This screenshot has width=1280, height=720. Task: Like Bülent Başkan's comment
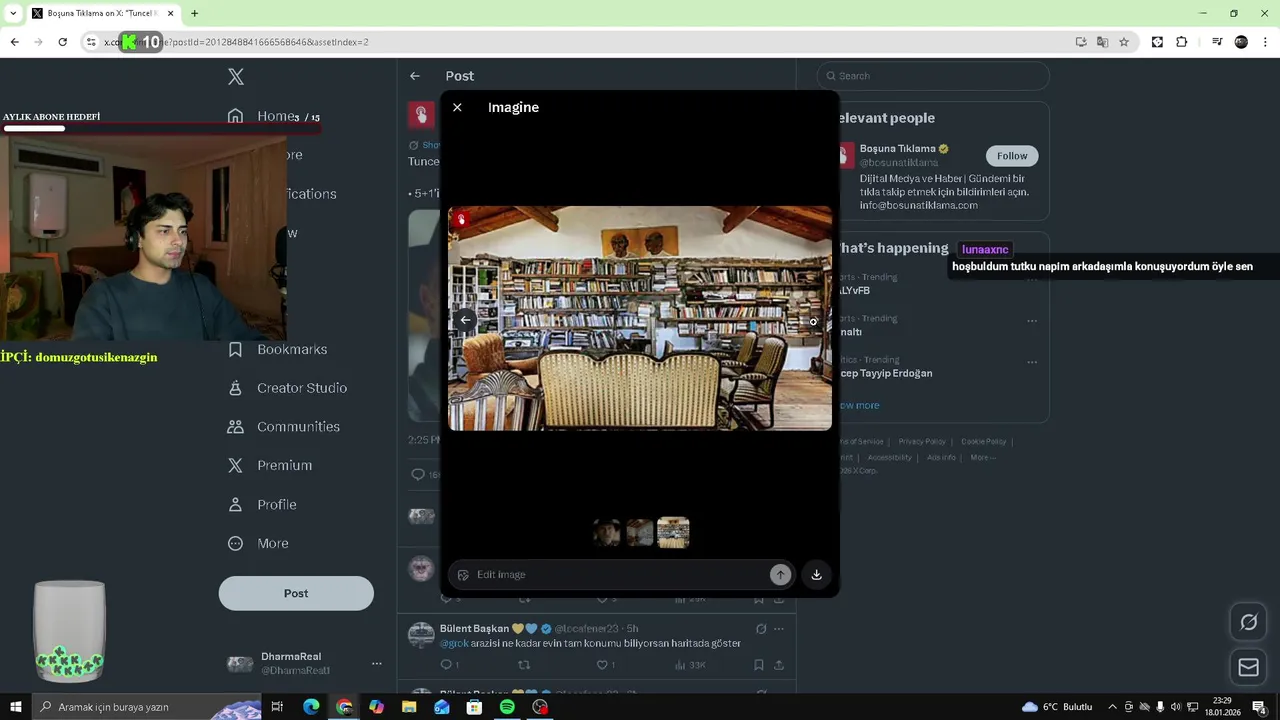(x=605, y=665)
